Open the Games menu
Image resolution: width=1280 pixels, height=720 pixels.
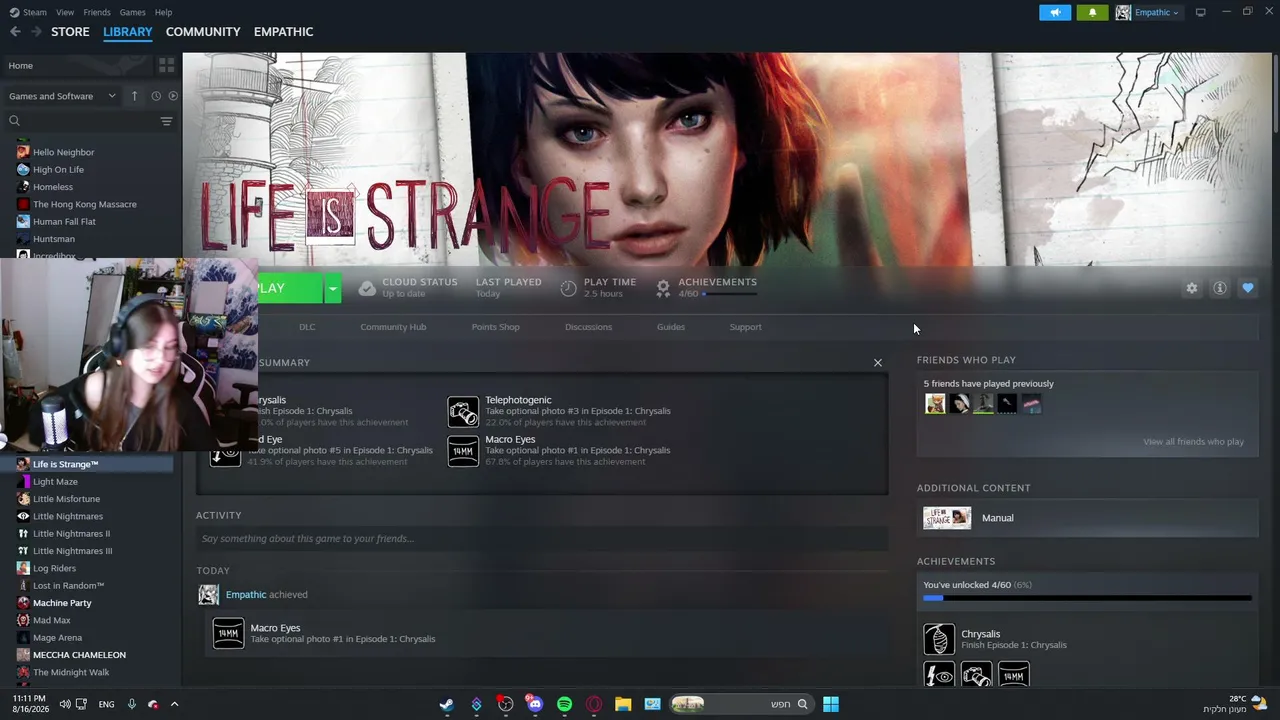132,12
